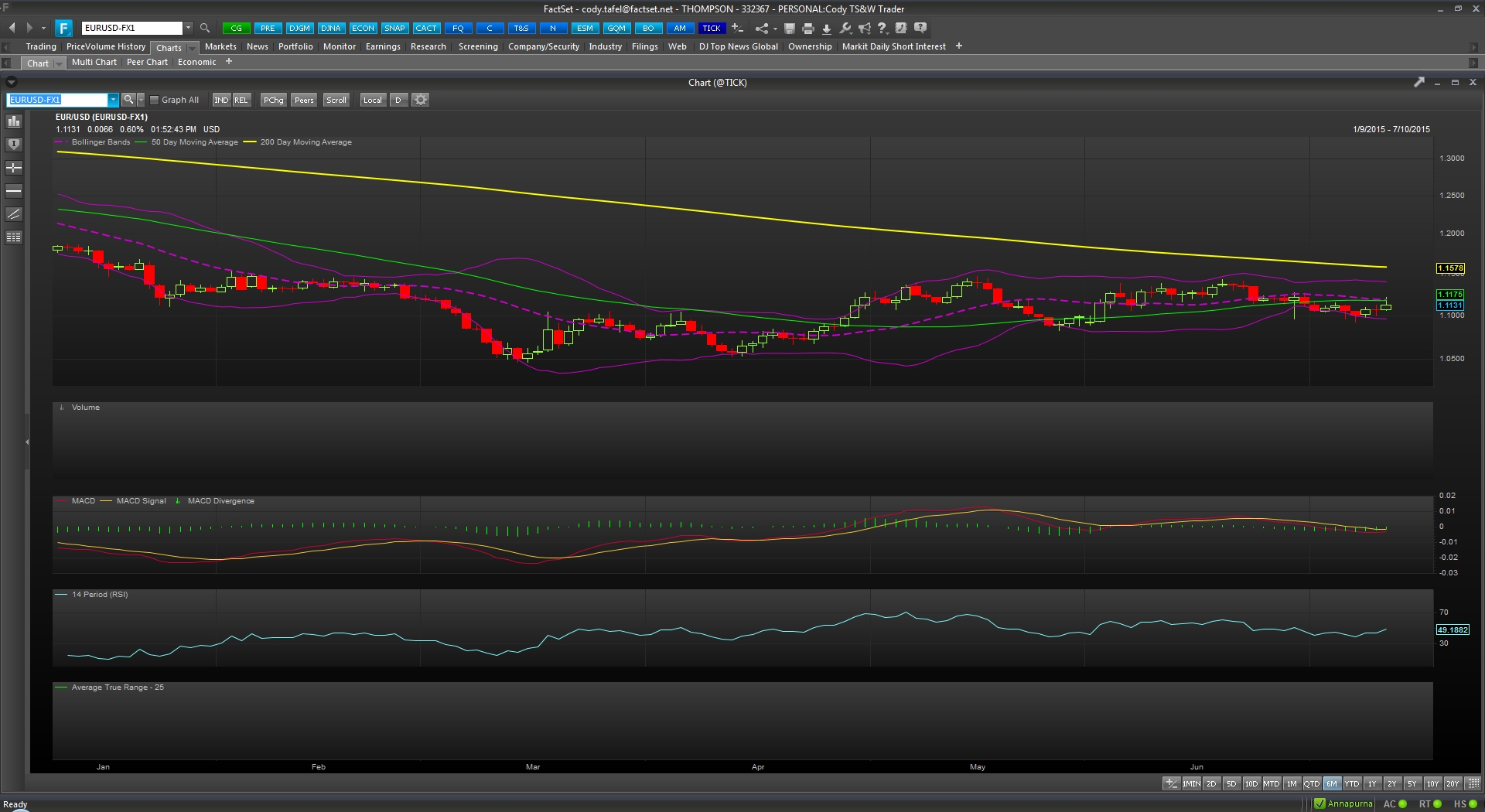This screenshot has width=1485, height=812.
Task: Set range to YTD
Action: click(1352, 783)
